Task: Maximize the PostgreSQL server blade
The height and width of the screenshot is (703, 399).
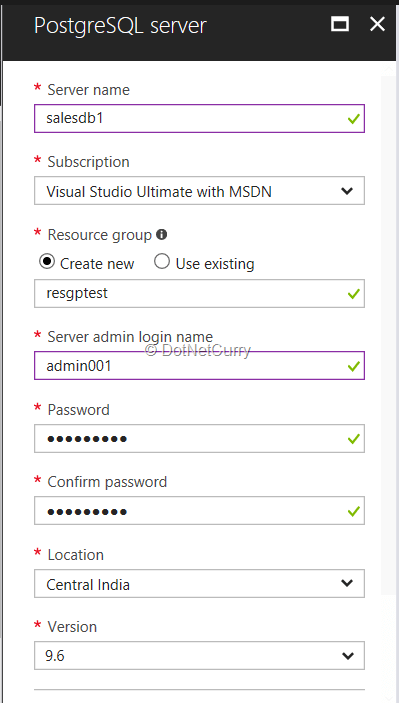Action: [x=340, y=24]
